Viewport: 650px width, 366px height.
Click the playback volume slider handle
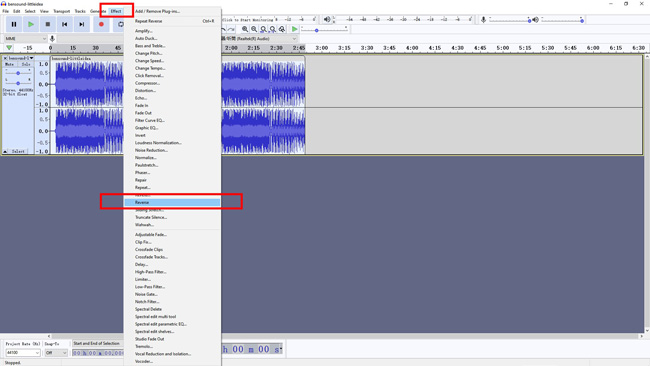point(582,21)
